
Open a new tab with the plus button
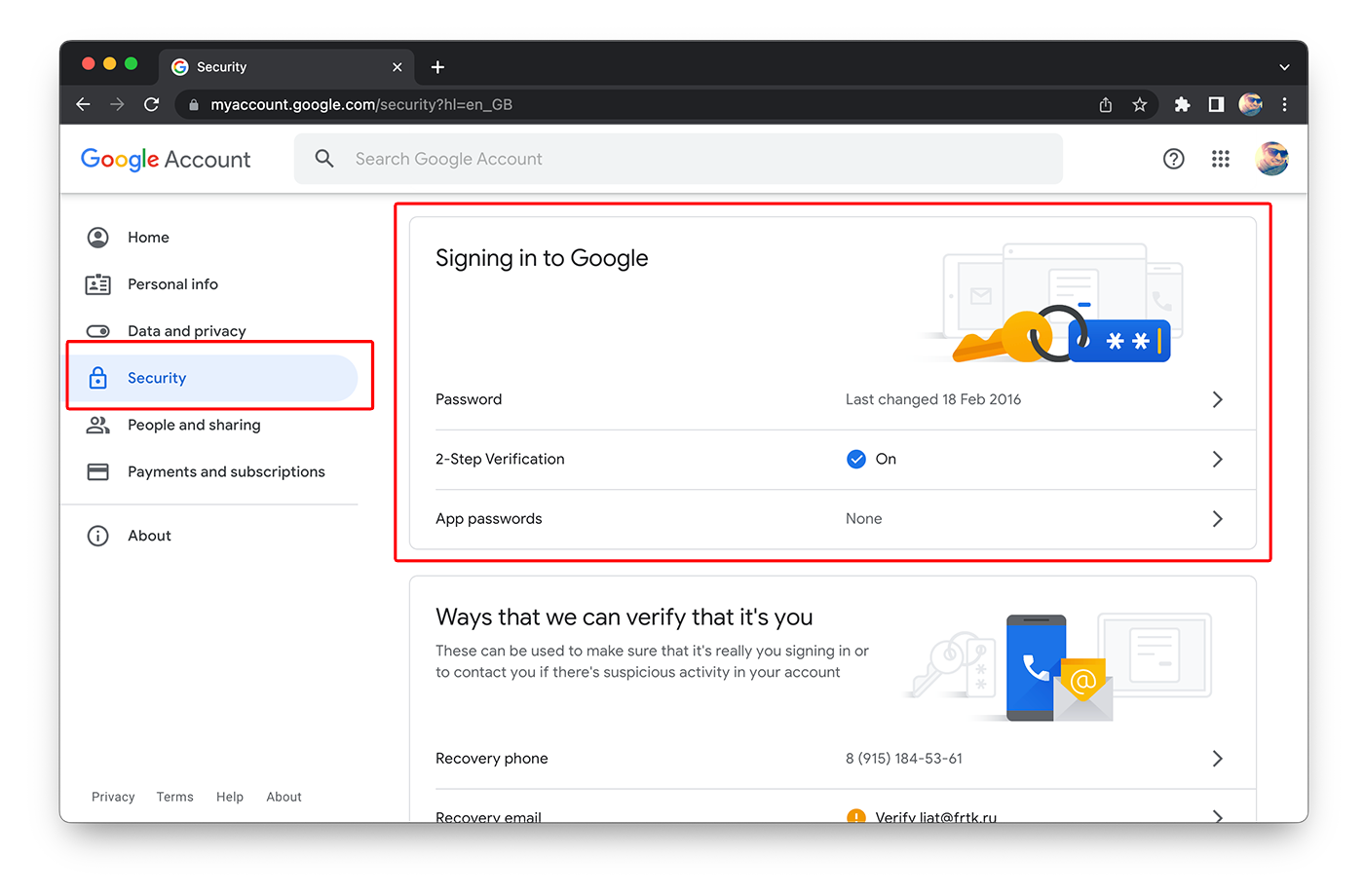(x=437, y=67)
